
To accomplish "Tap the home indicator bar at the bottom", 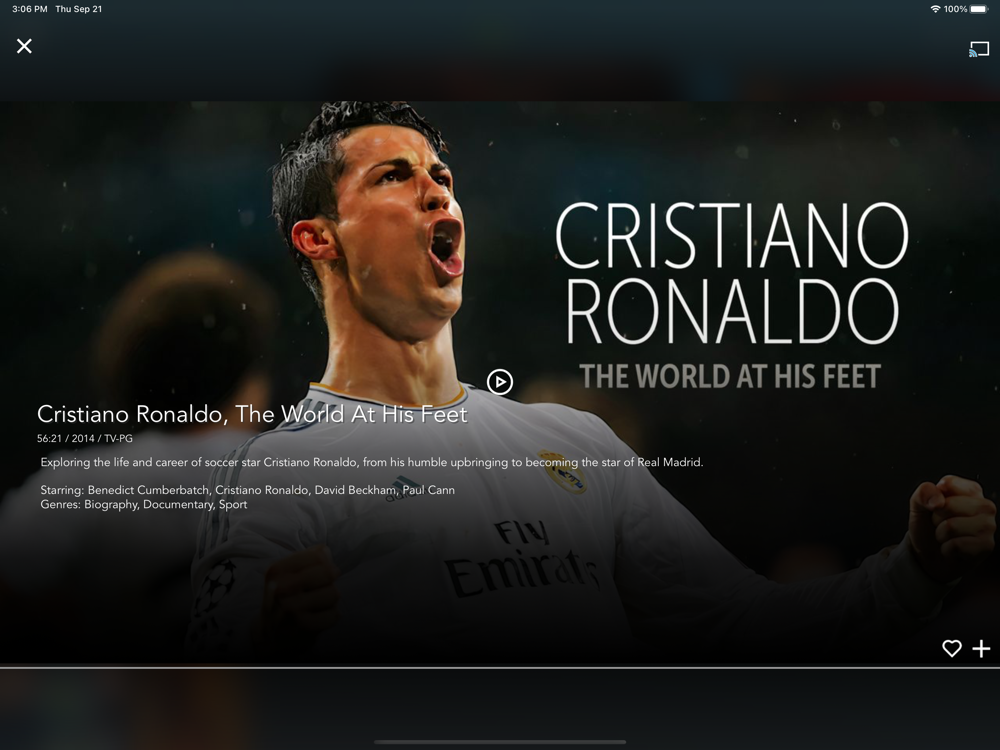I will pos(500,742).
